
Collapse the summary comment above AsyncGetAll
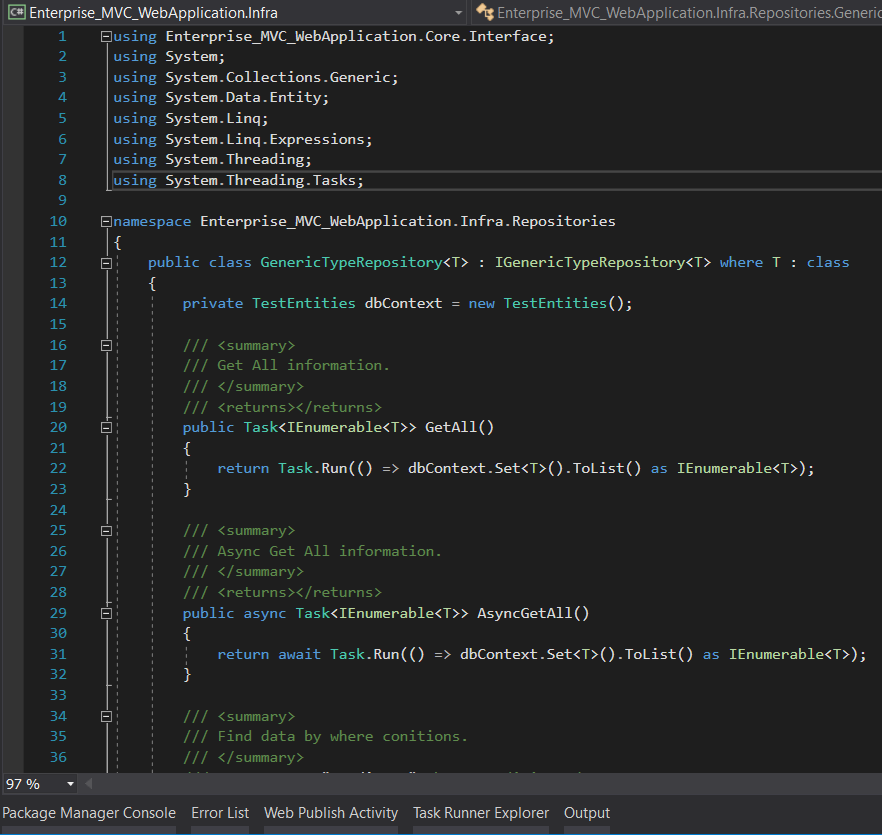click(106, 530)
